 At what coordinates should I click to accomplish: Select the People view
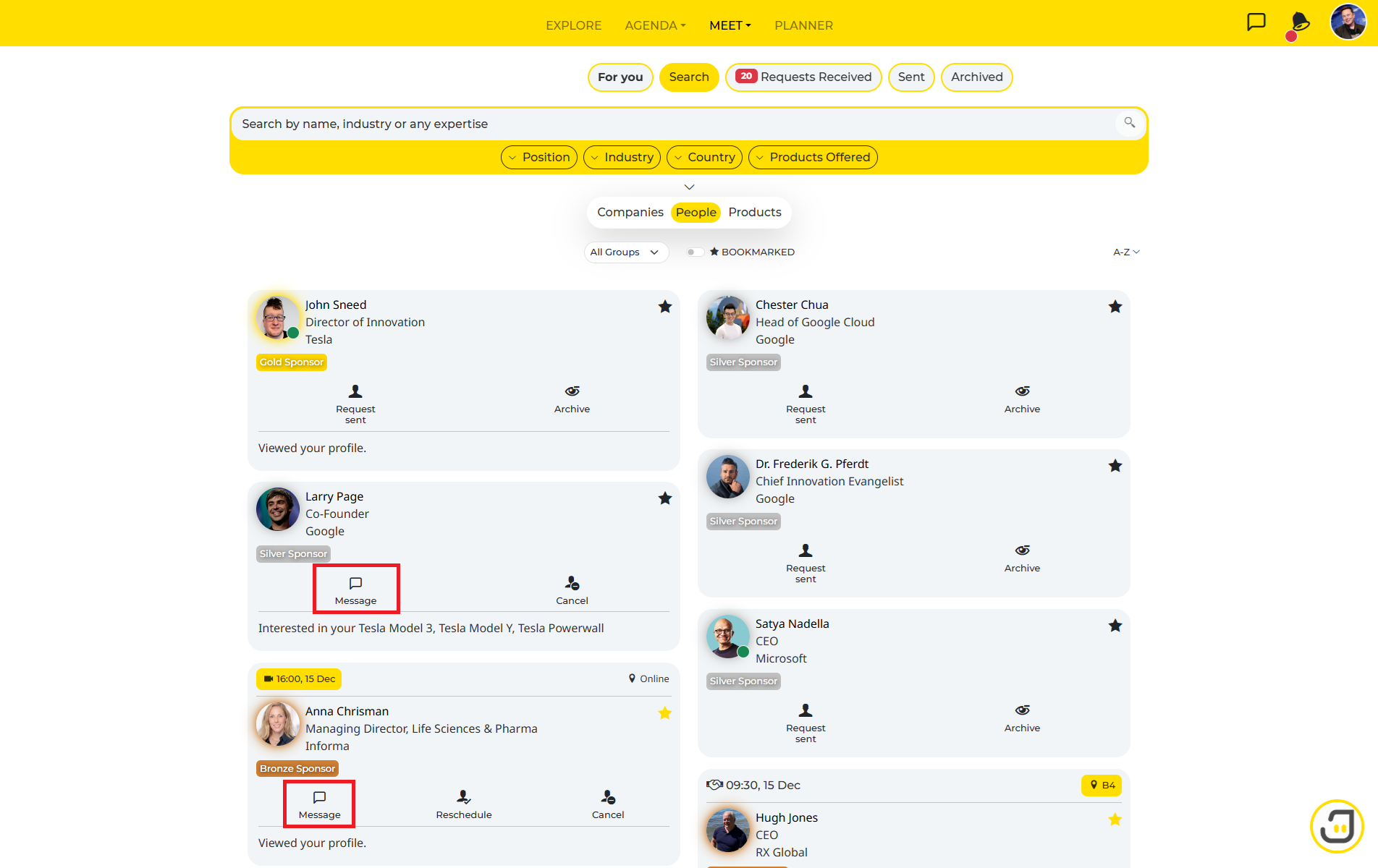click(x=696, y=212)
